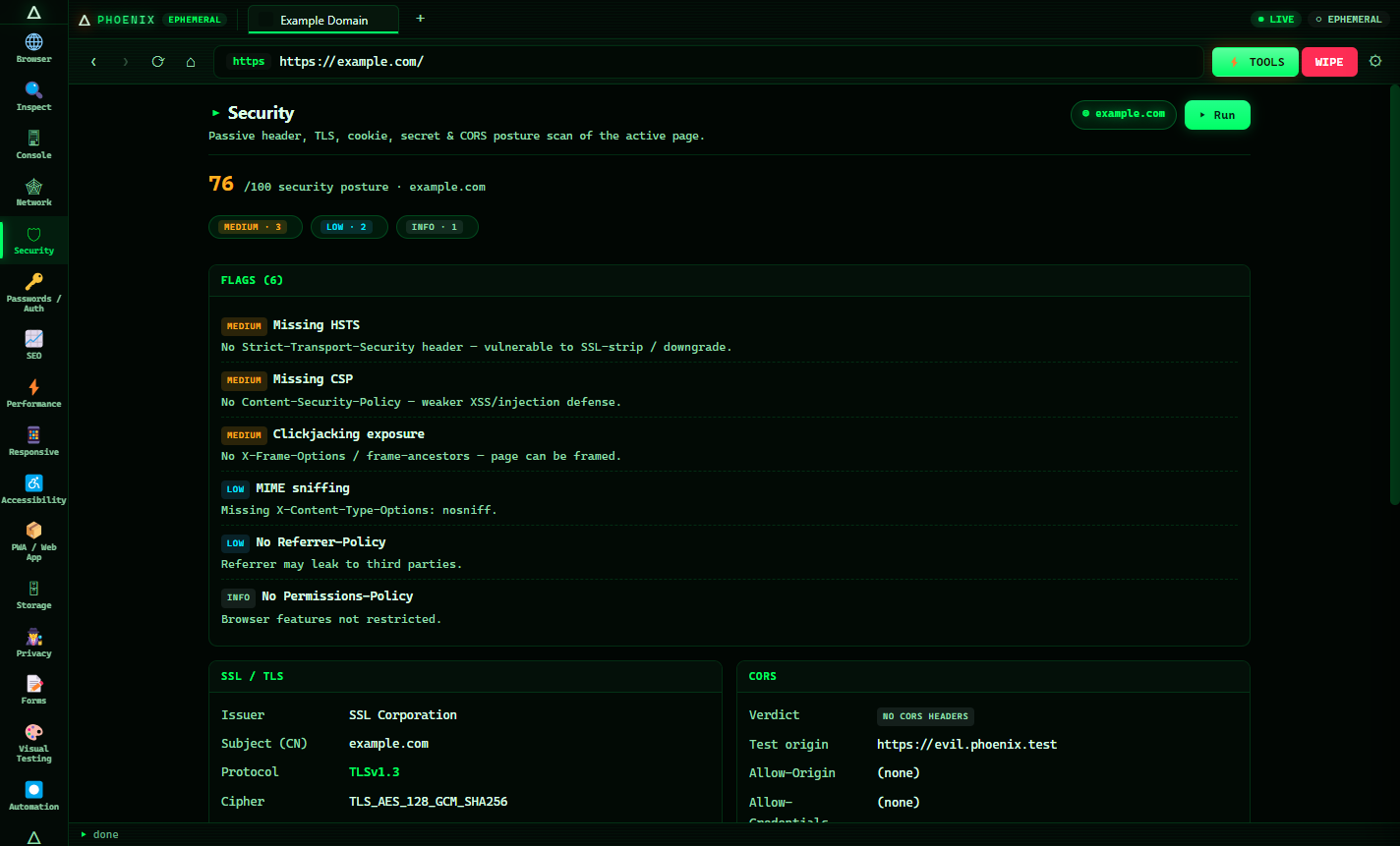Click the NO CORS HEADERS verdict badge
This screenshot has height=846, width=1400.
[925, 716]
